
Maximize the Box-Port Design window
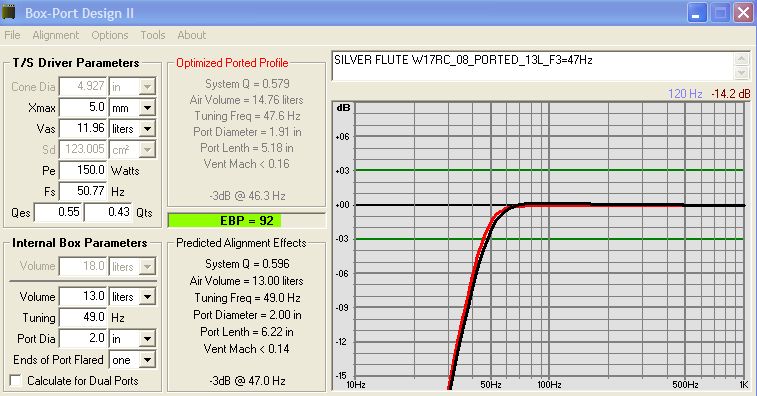(x=720, y=13)
